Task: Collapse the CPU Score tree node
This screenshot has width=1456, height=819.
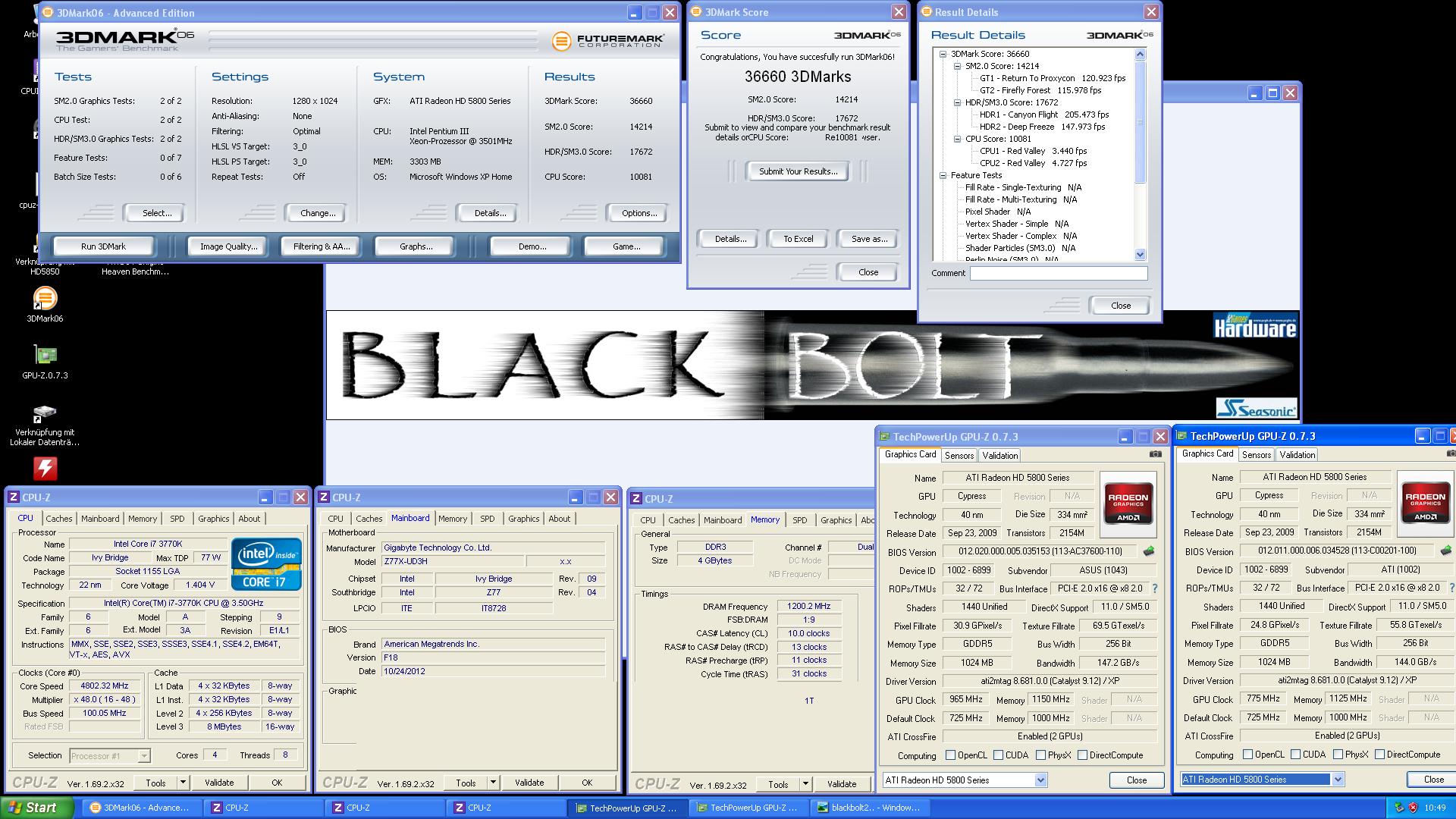Action: [957, 139]
